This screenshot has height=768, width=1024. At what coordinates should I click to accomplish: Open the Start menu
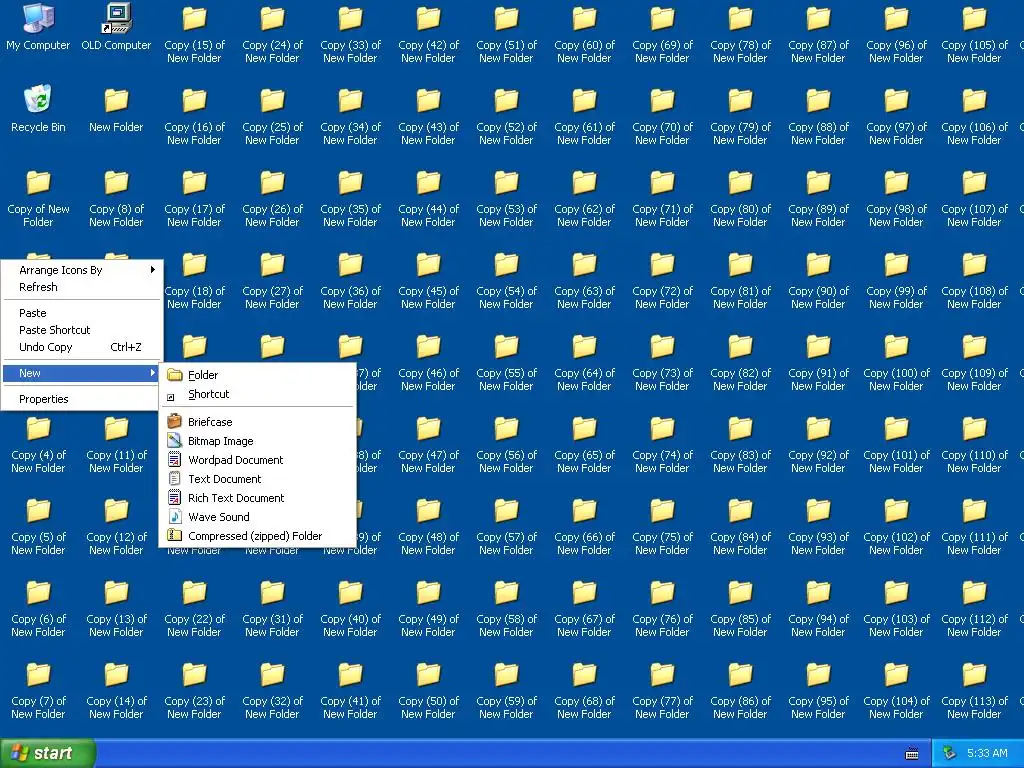point(47,754)
